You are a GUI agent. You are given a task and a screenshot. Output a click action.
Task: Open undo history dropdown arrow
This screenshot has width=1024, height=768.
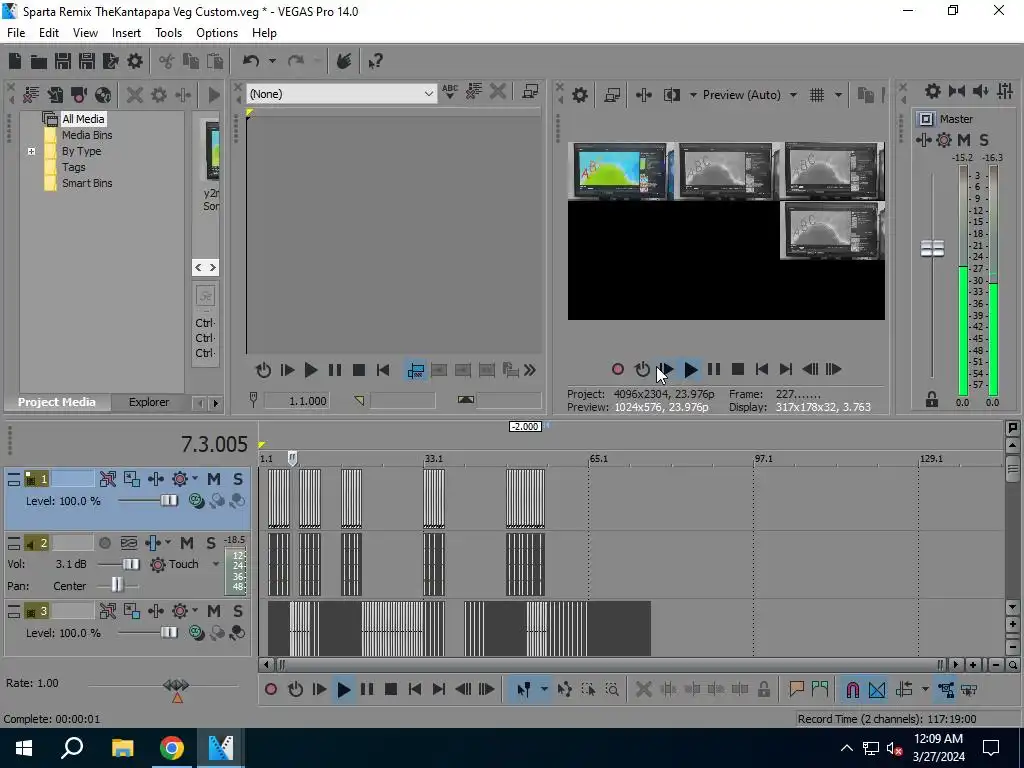[272, 61]
